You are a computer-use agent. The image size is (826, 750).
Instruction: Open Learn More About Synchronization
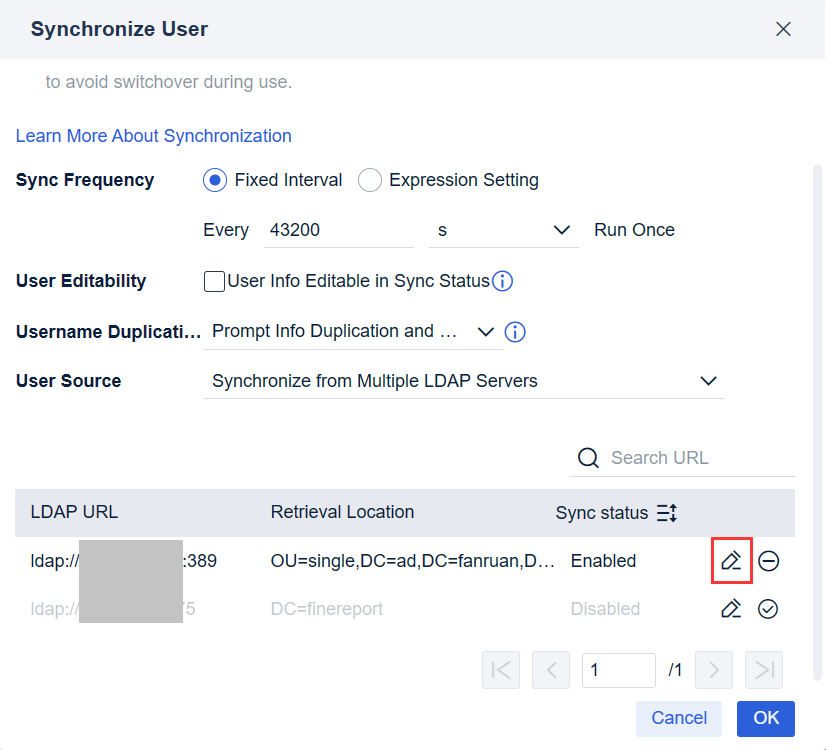coord(153,135)
